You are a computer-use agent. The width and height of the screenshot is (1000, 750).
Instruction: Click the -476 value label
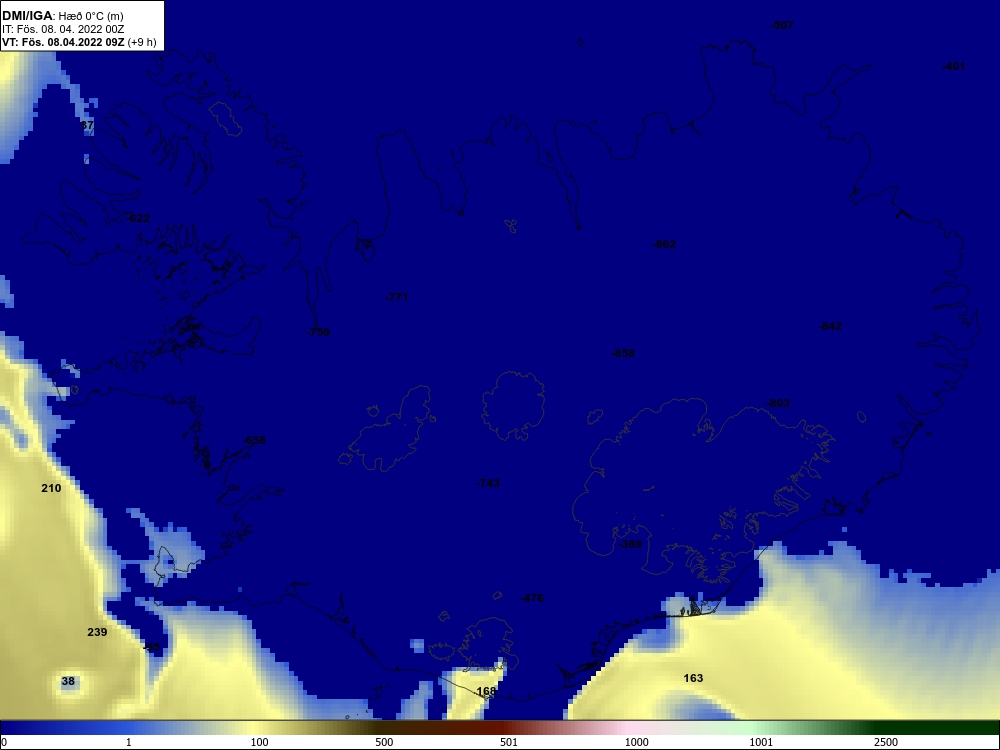[x=532, y=598]
